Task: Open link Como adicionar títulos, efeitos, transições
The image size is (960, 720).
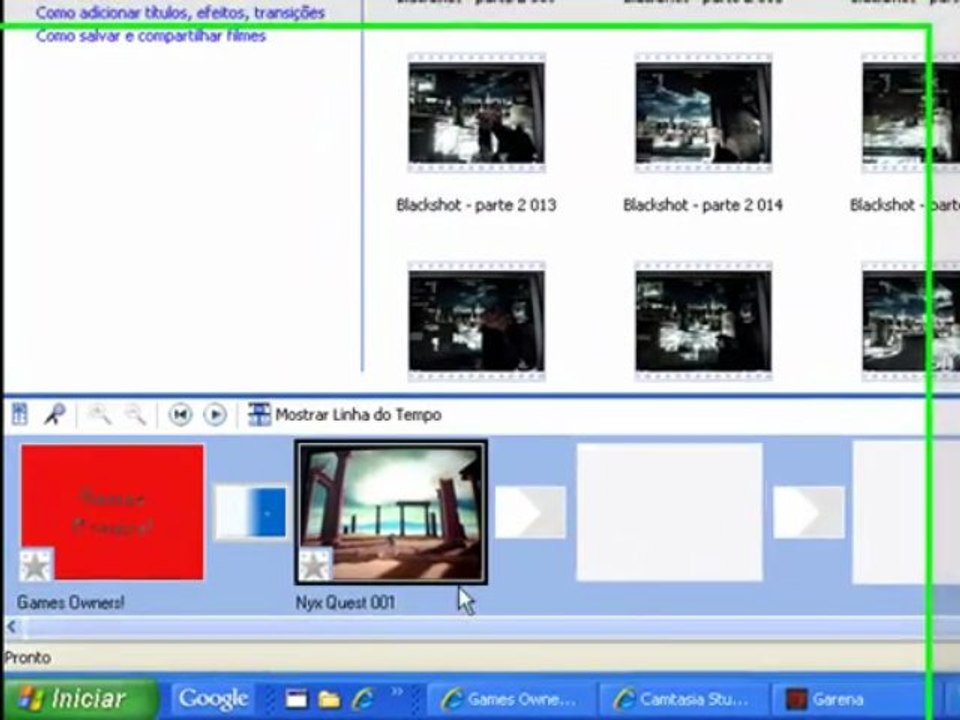Action: point(180,13)
